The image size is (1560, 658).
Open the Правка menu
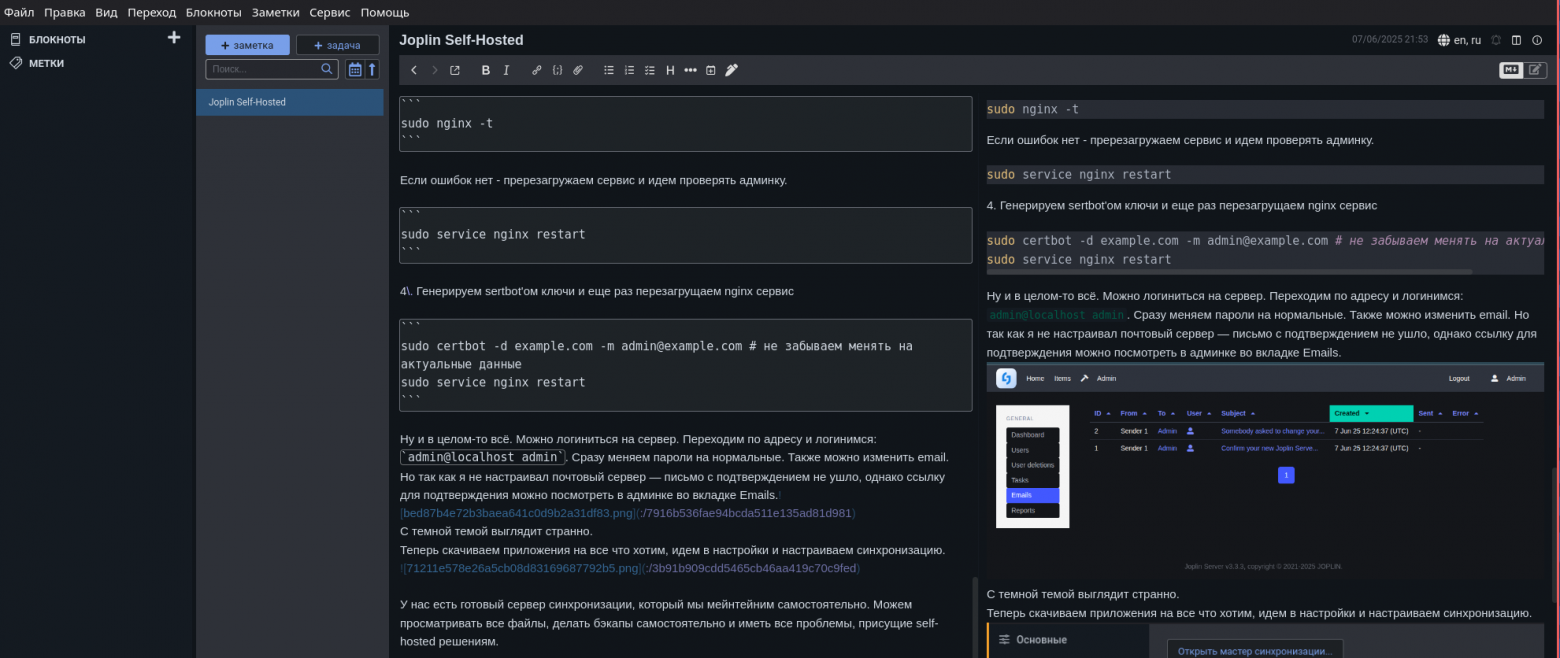coord(65,12)
